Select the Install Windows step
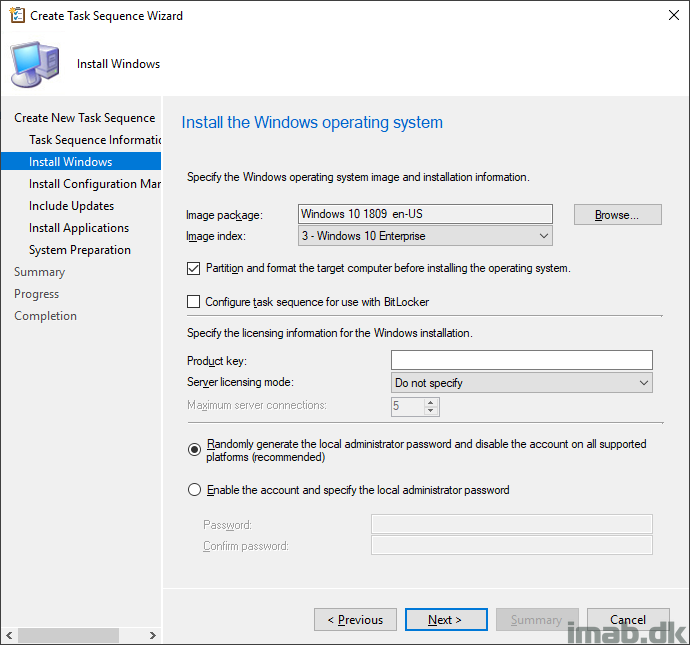The width and height of the screenshot is (690, 645). tap(81, 161)
